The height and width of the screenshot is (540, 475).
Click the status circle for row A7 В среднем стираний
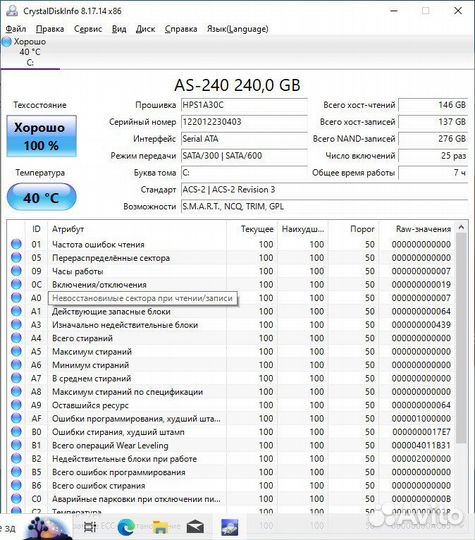pos(16,378)
